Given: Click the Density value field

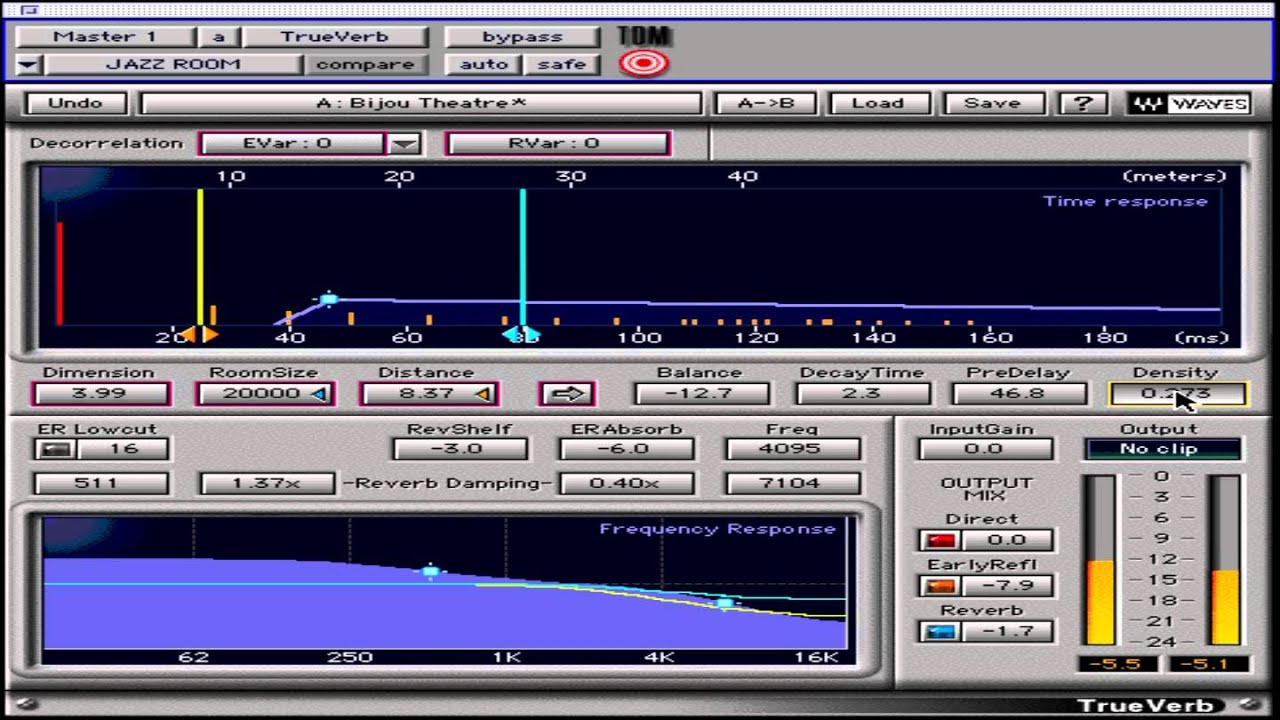Looking at the screenshot, I should [1178, 394].
